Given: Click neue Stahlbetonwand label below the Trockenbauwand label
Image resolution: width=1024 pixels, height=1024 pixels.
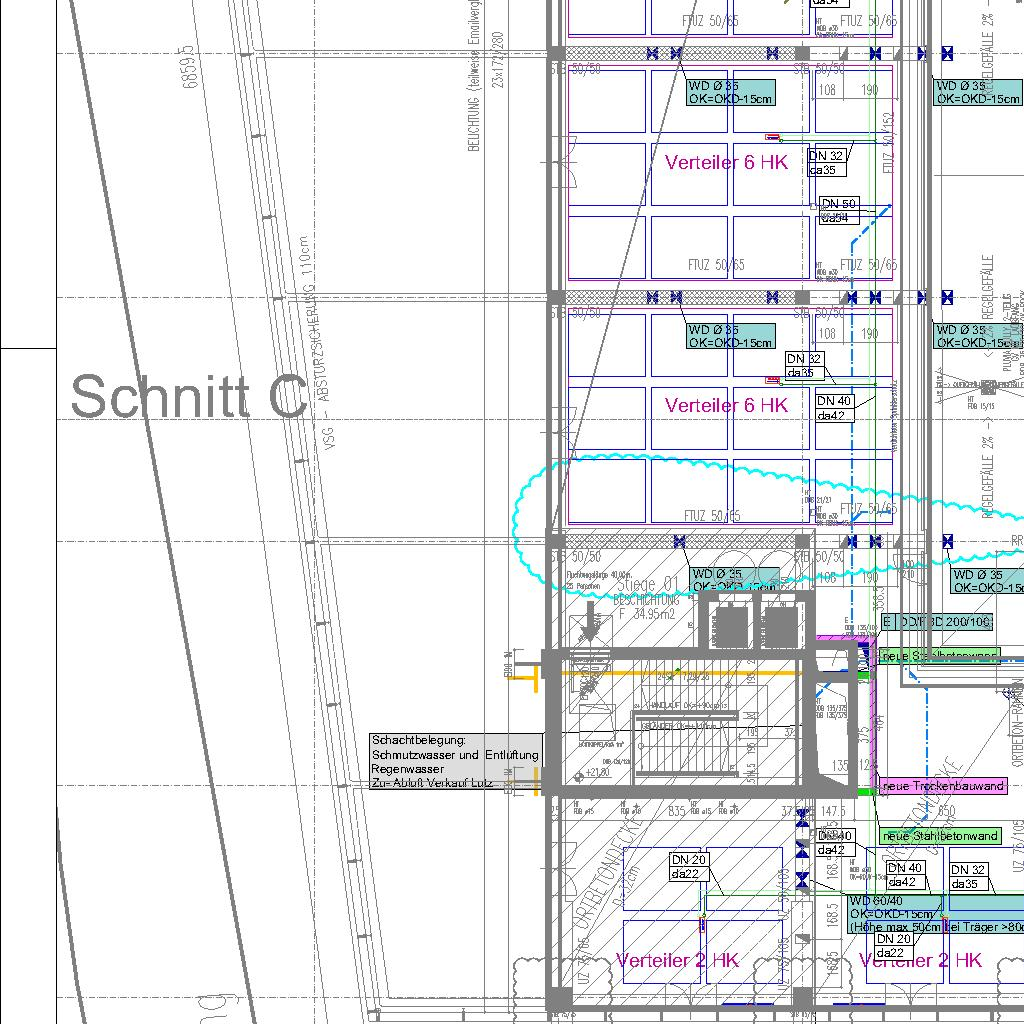Looking at the screenshot, I should [x=940, y=835].
